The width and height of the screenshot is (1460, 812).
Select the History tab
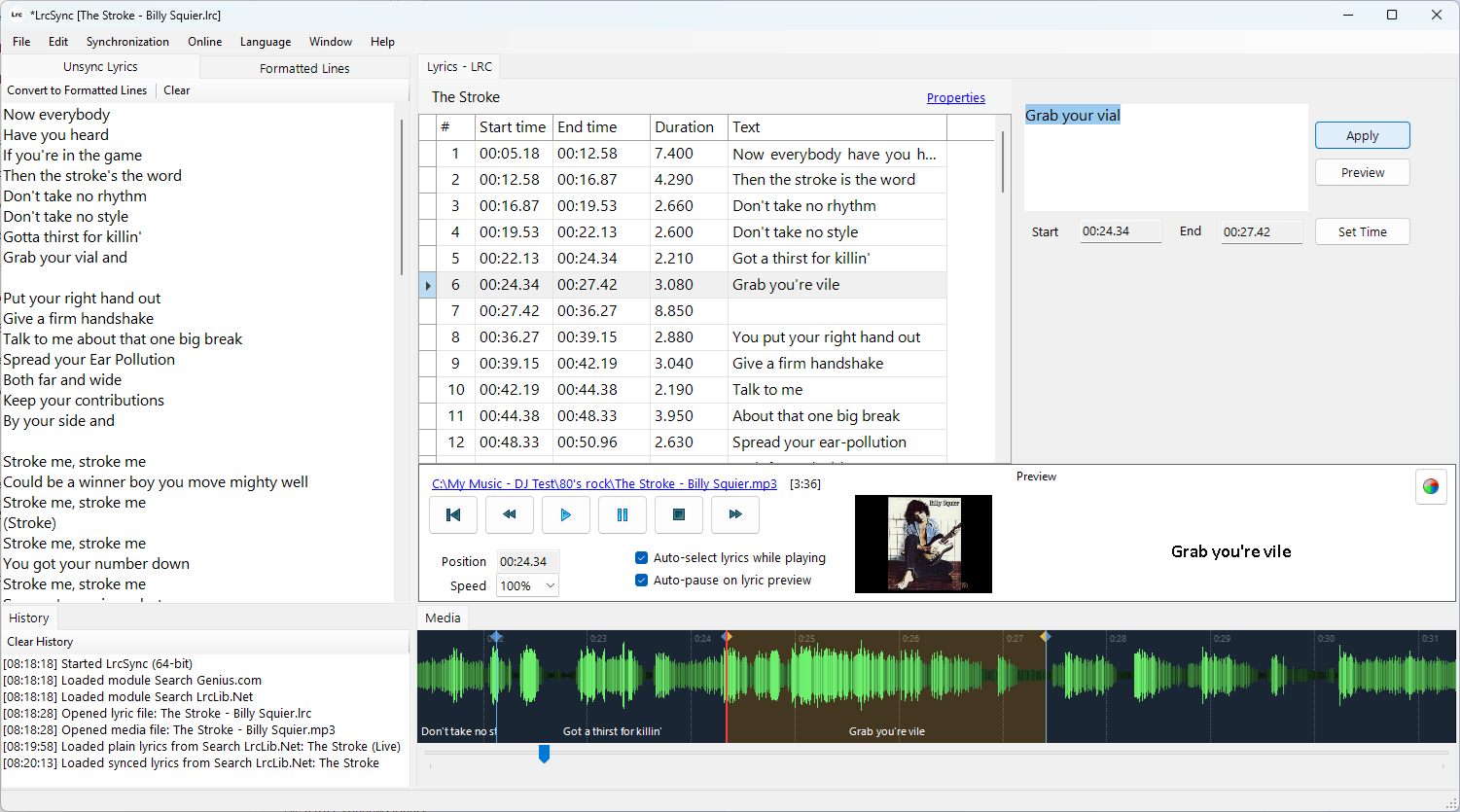[x=29, y=618]
